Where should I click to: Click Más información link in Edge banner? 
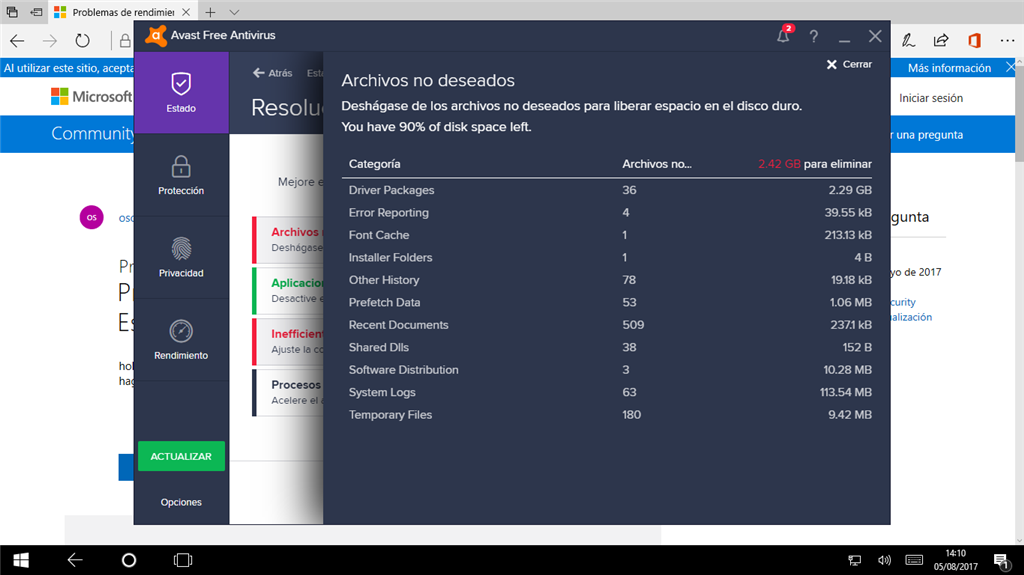[949, 68]
